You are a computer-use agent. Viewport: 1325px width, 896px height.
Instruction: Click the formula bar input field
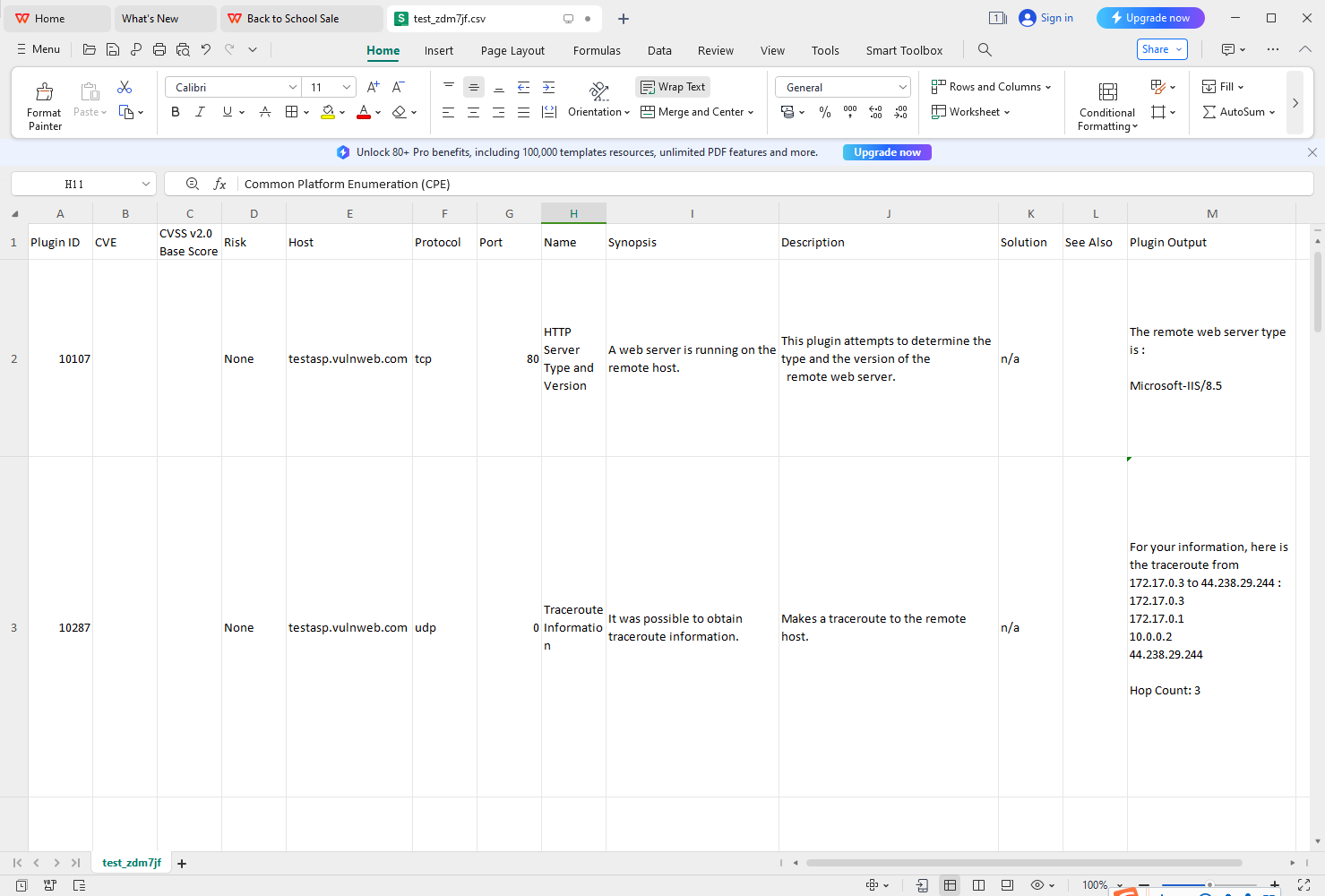pyautogui.click(x=775, y=184)
